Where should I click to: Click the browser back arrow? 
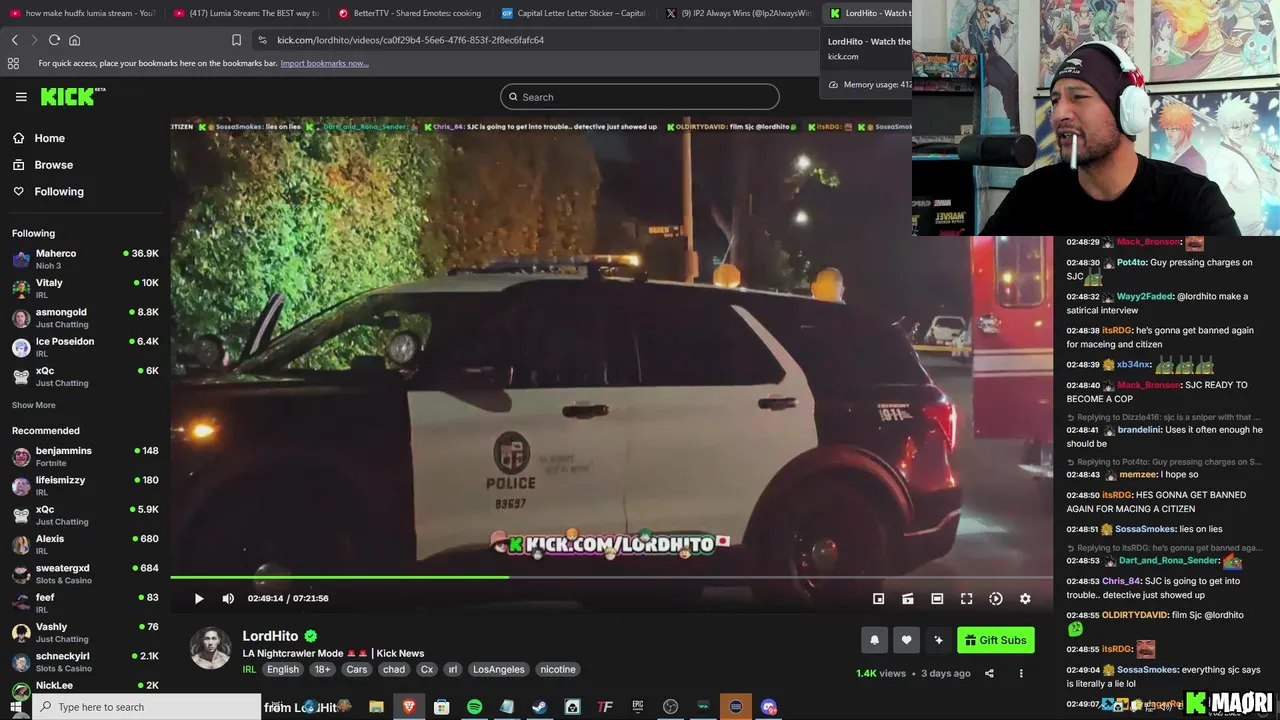tap(14, 40)
